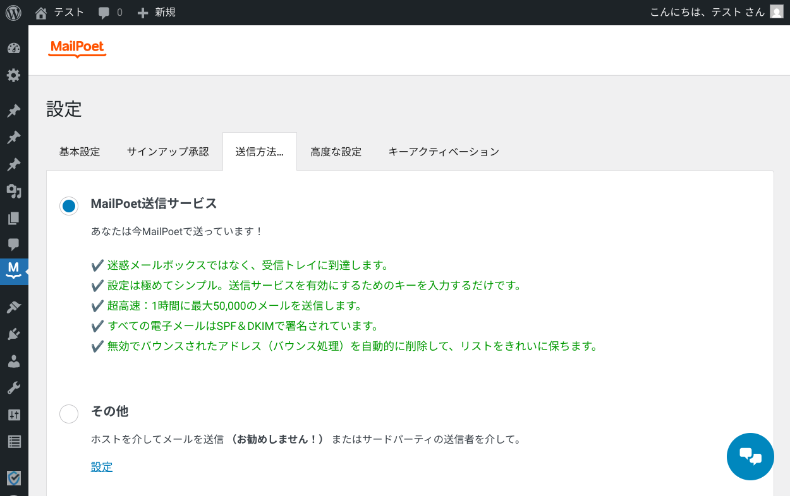Click the 設定は極めてシンプル benefit line

[x=306, y=285]
